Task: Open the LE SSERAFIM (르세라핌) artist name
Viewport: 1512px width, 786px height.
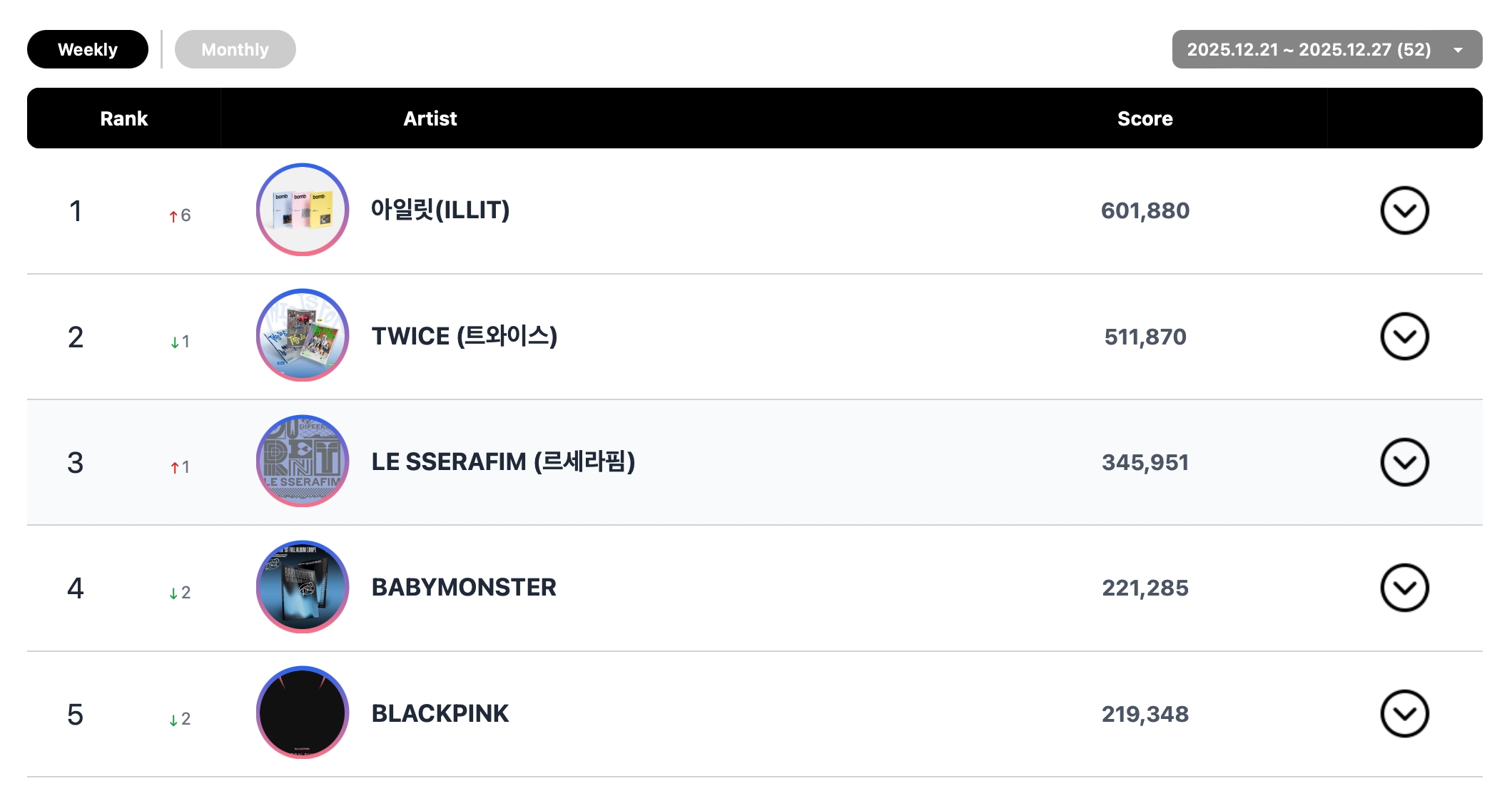Action: click(x=503, y=461)
